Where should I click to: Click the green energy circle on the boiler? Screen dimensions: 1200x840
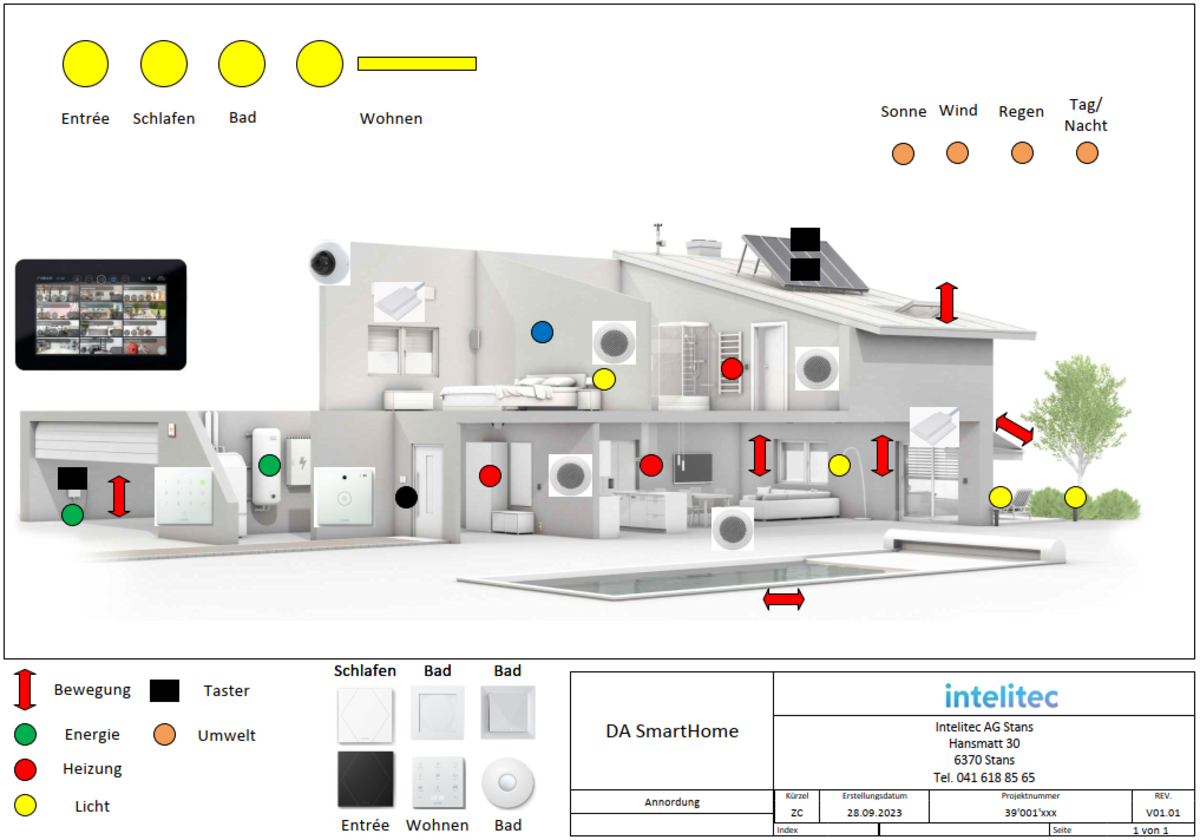[x=269, y=465]
